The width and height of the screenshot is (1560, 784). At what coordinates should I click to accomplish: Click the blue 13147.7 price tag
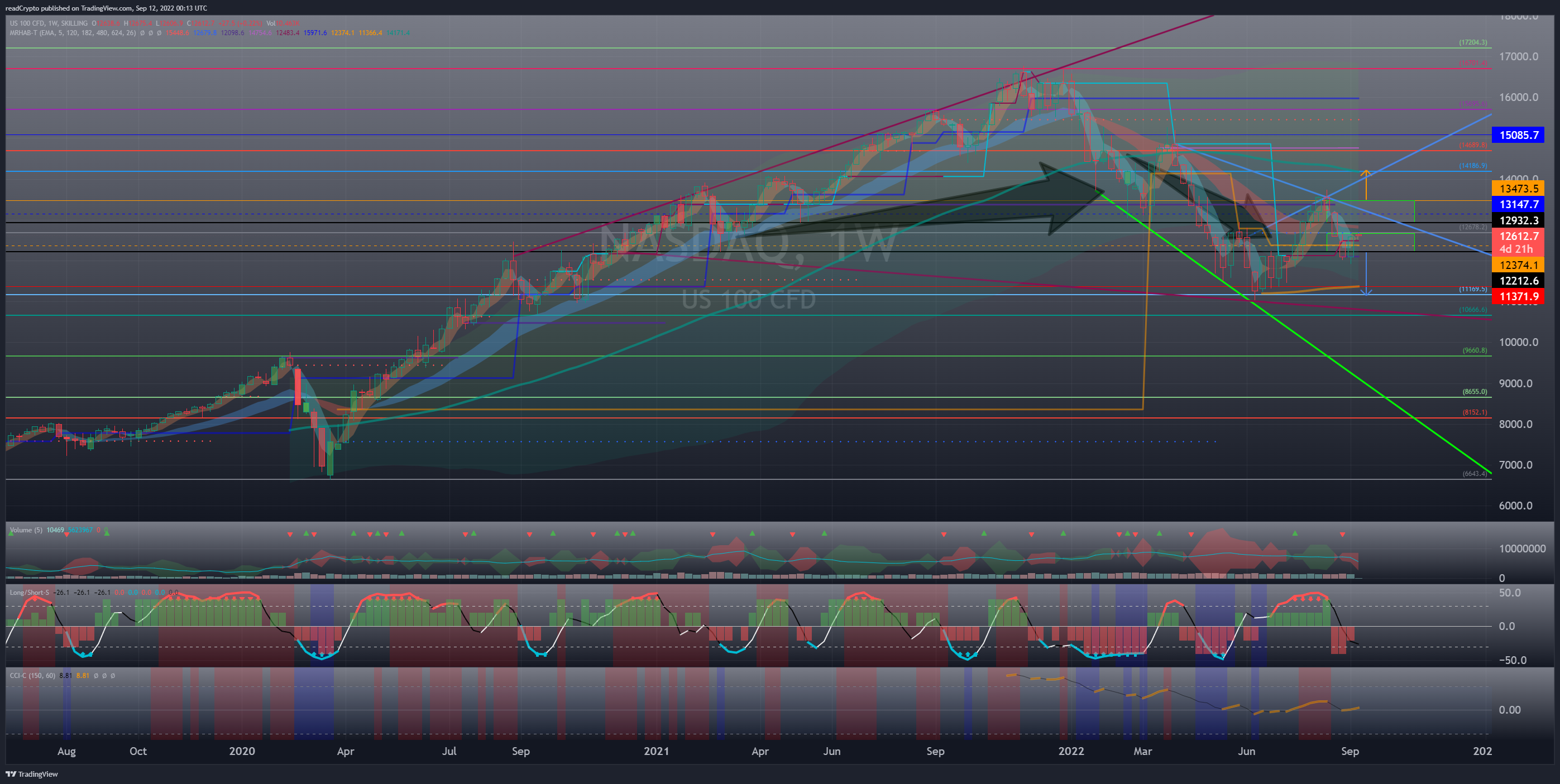tap(1518, 205)
